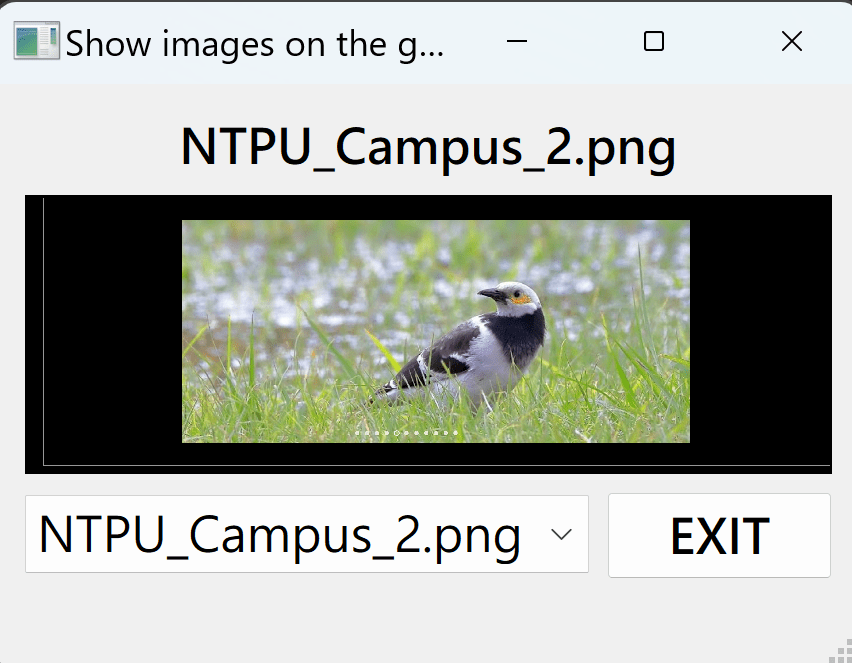Click the NTPU_Campus_2.png heading label

click(428, 147)
